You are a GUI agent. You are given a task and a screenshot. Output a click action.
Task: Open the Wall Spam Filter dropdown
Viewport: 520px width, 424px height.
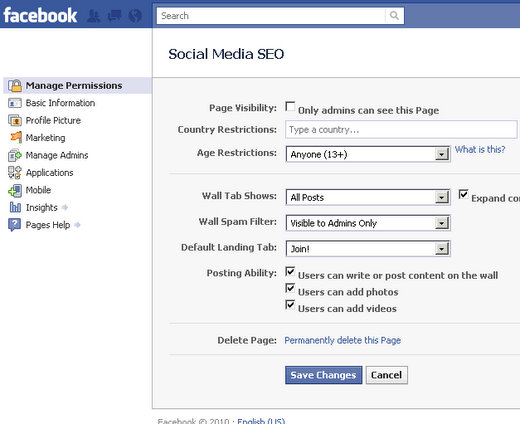point(368,223)
